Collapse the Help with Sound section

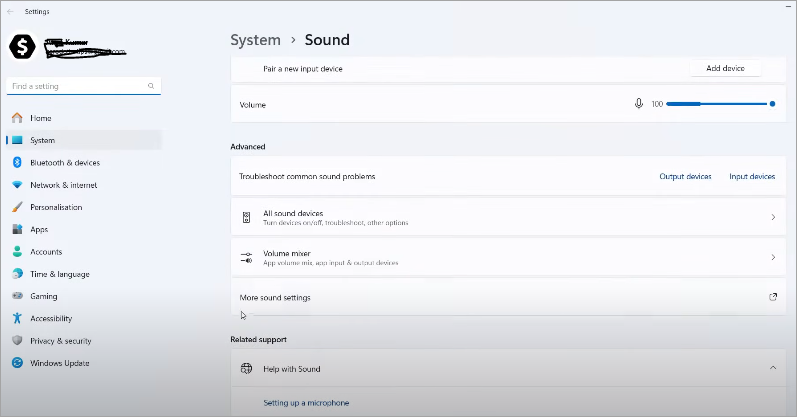(773, 368)
